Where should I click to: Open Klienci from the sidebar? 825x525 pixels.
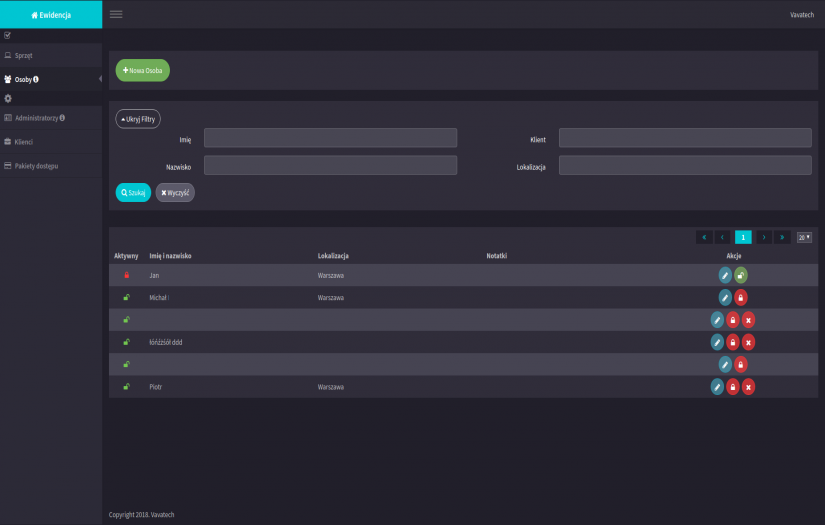[51, 142]
